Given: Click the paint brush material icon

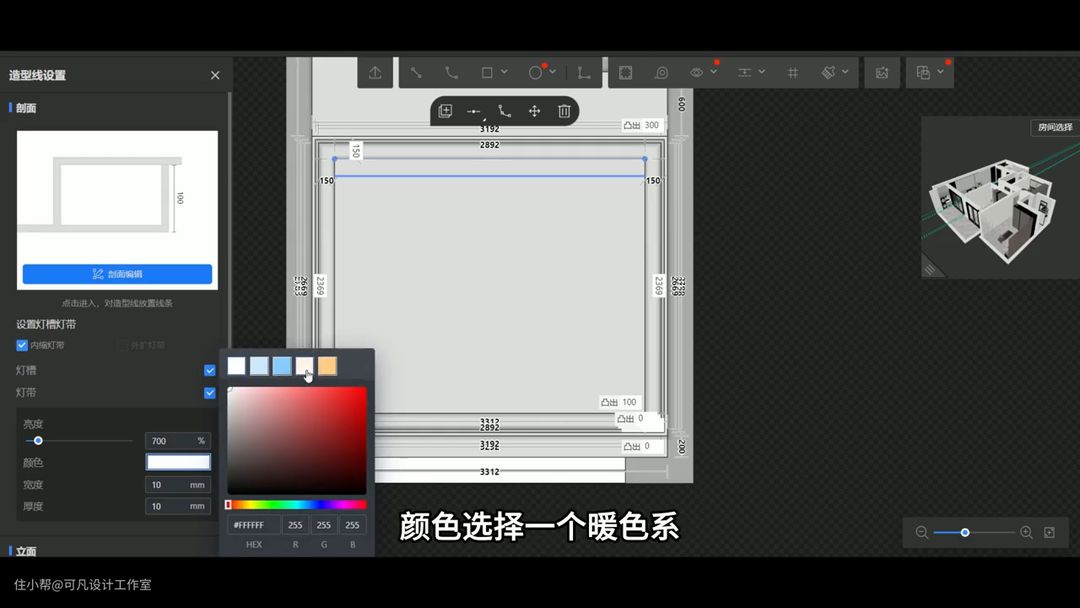Looking at the screenshot, I should [x=829, y=72].
